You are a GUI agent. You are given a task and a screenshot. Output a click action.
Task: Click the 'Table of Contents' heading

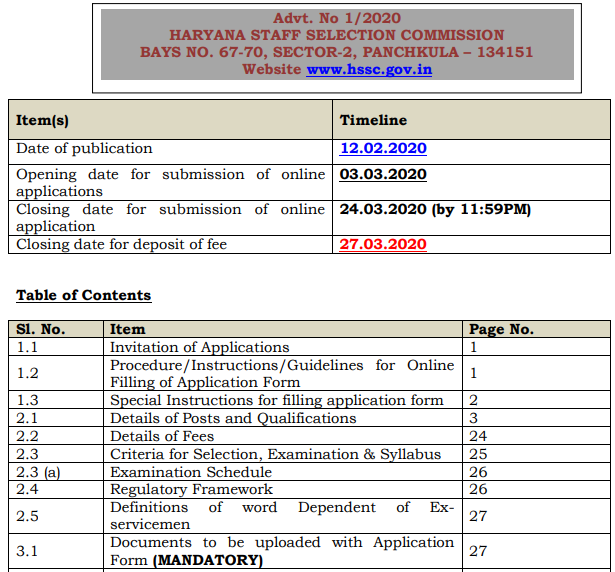click(84, 295)
